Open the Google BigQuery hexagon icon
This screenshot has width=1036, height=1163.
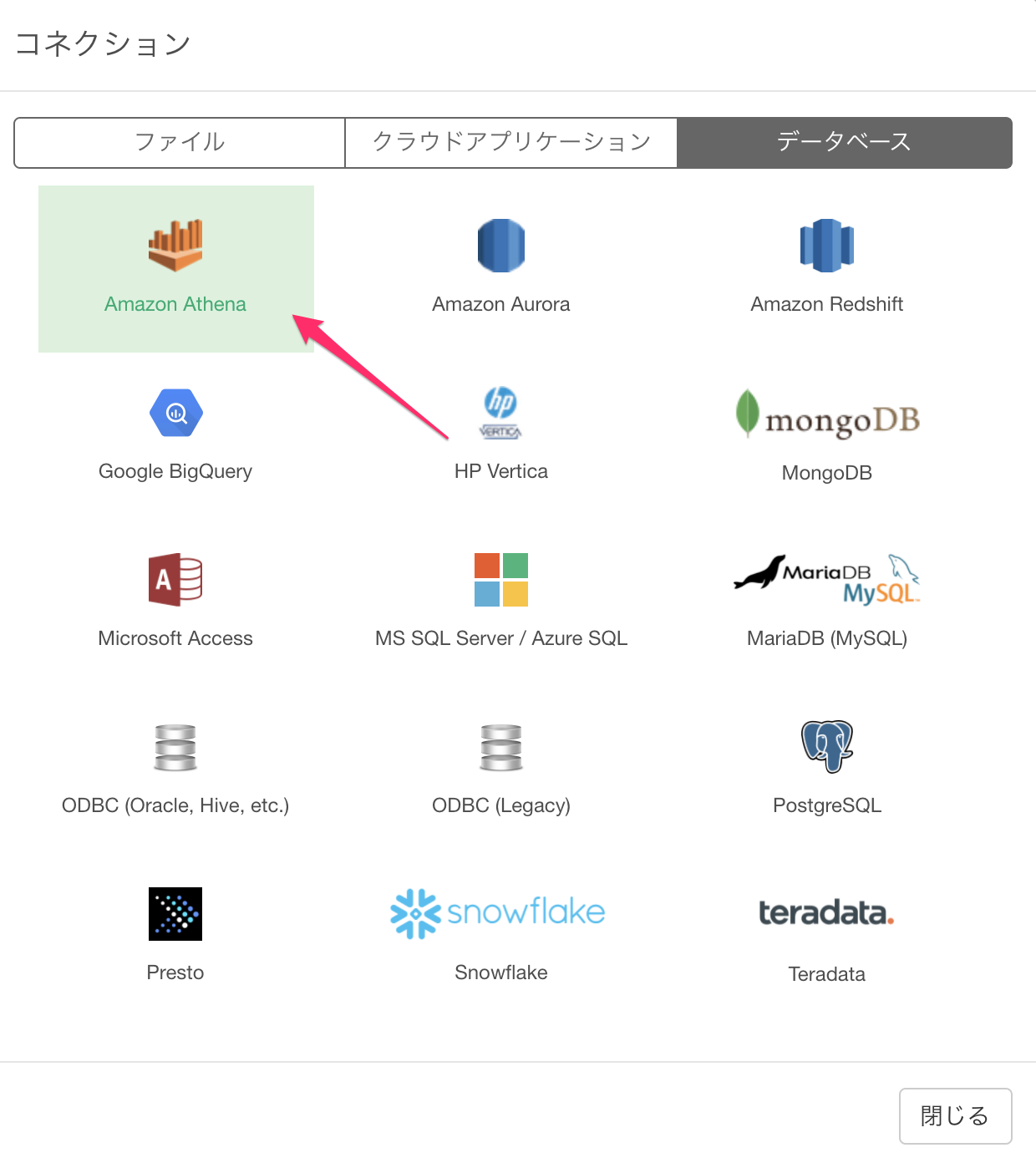175,413
